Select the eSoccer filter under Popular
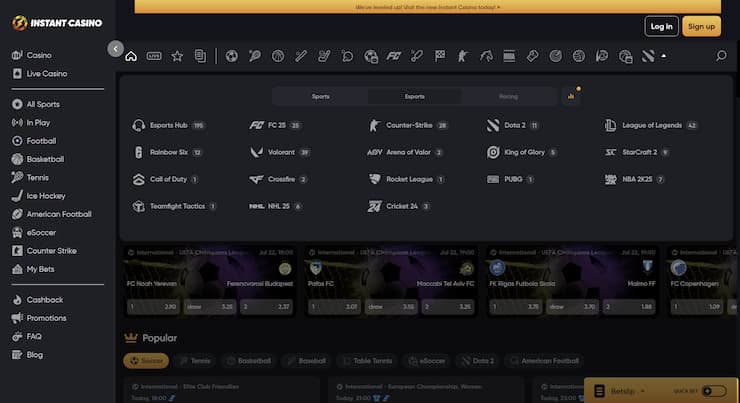This screenshot has width=740, height=403. (426, 361)
